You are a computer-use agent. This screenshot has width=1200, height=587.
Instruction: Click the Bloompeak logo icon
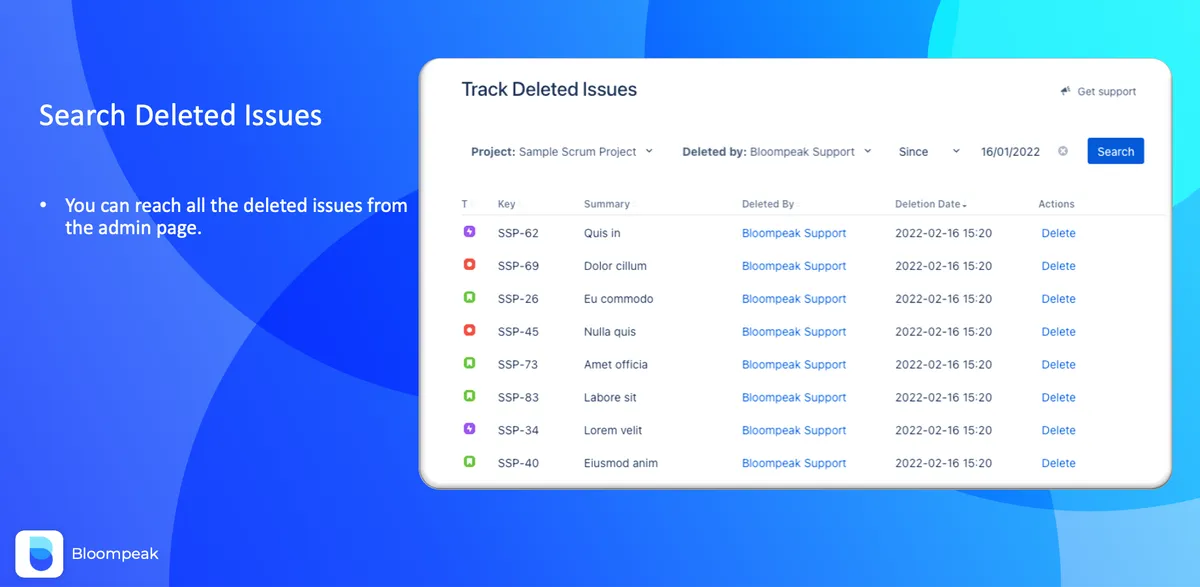click(x=39, y=554)
